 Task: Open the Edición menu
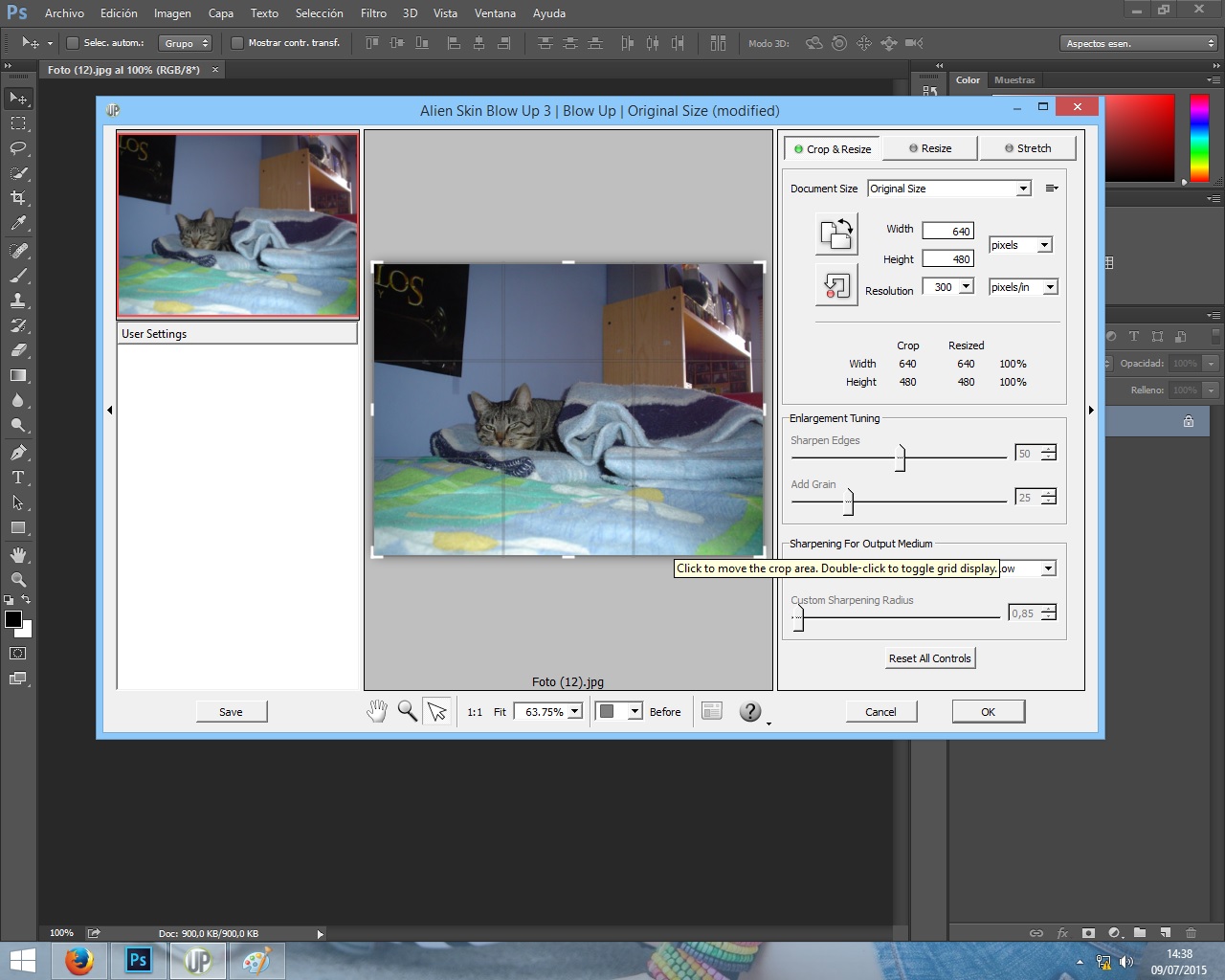tap(119, 13)
